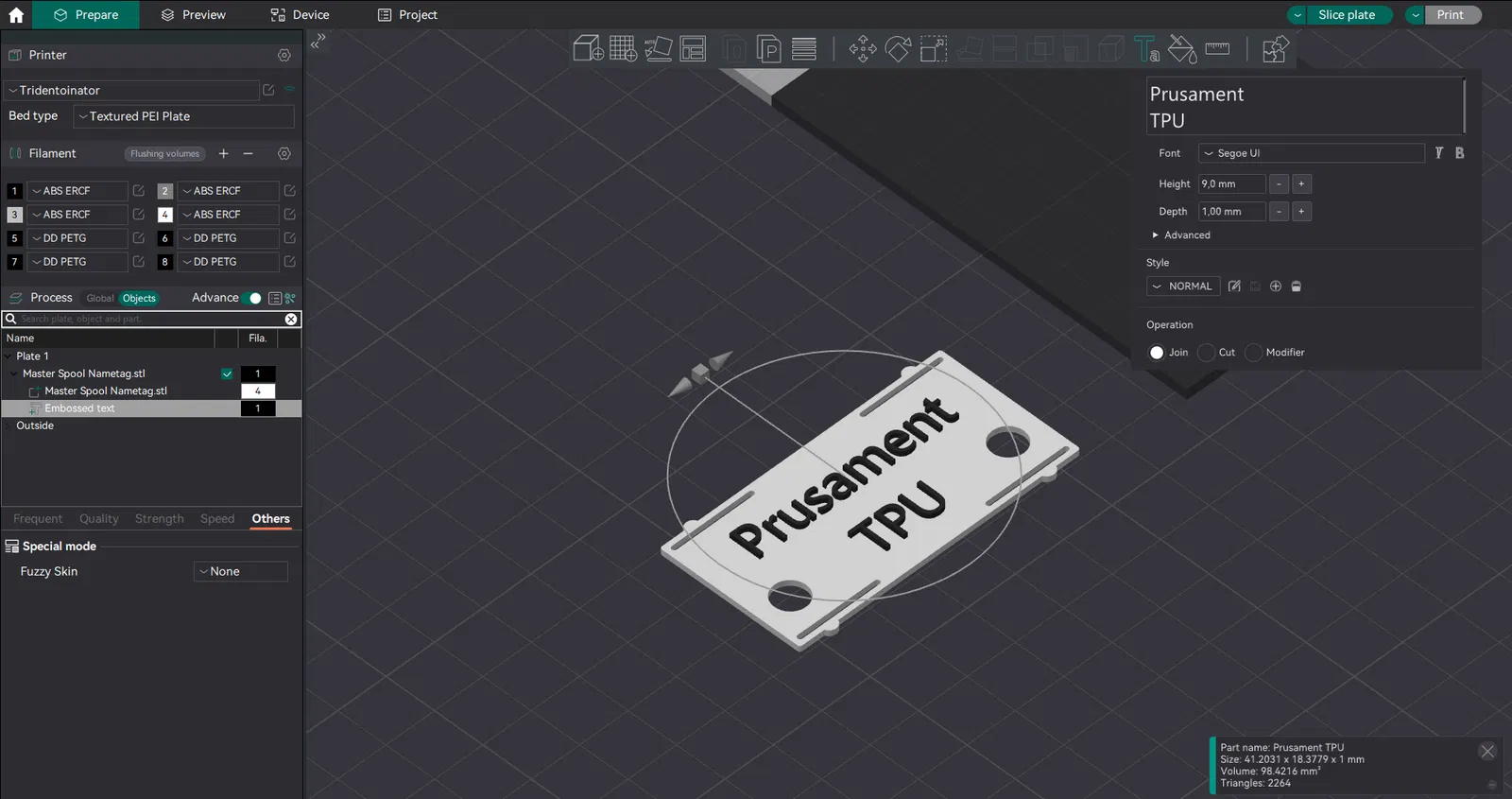1512x799 pixels.
Task: Rename the NORMAL text style
Action: pos(1234,287)
